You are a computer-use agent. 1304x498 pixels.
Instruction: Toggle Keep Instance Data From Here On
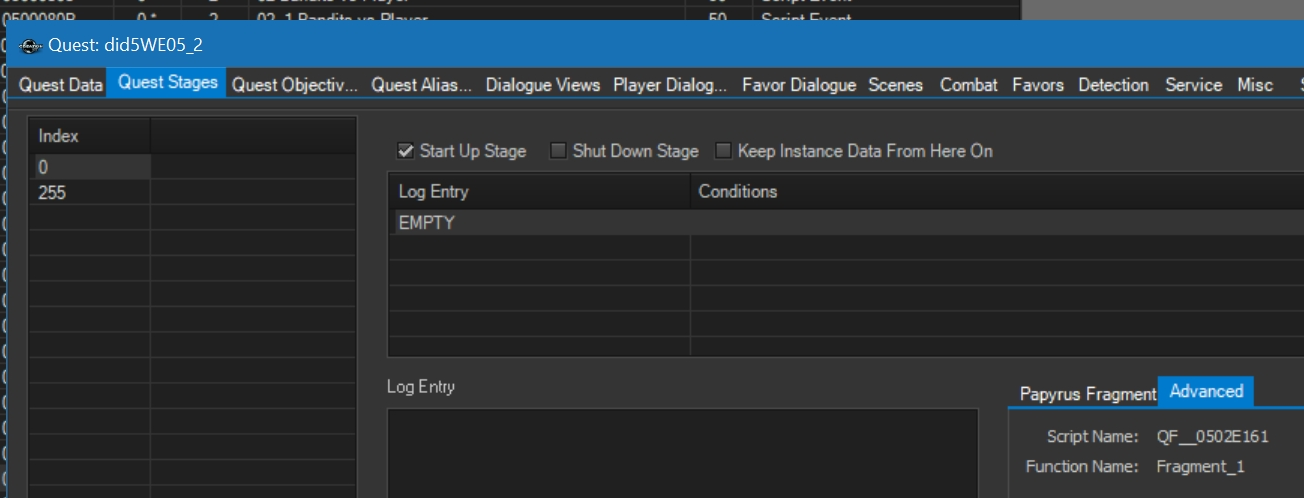tap(722, 151)
